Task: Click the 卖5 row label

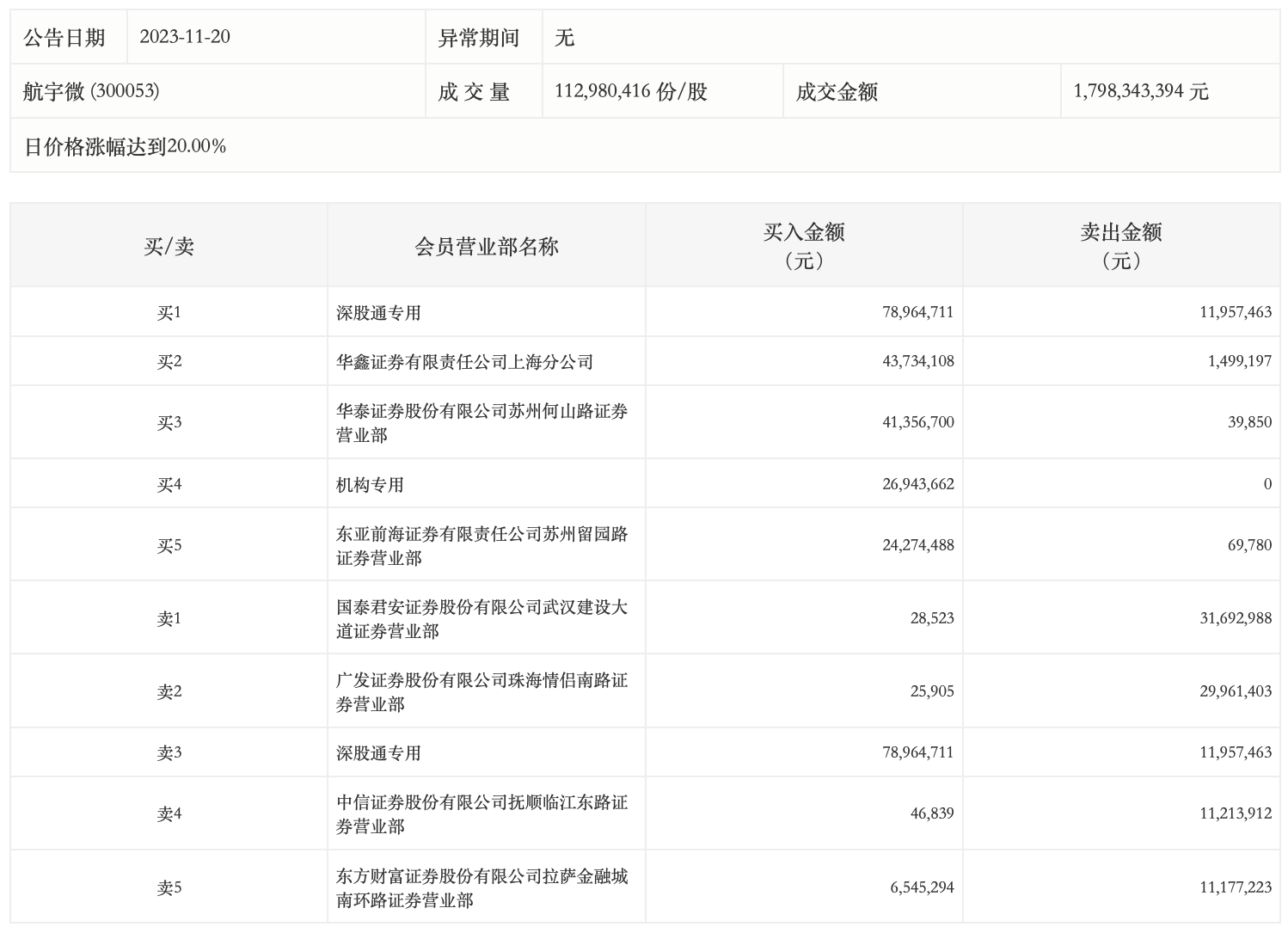Action: coord(169,887)
